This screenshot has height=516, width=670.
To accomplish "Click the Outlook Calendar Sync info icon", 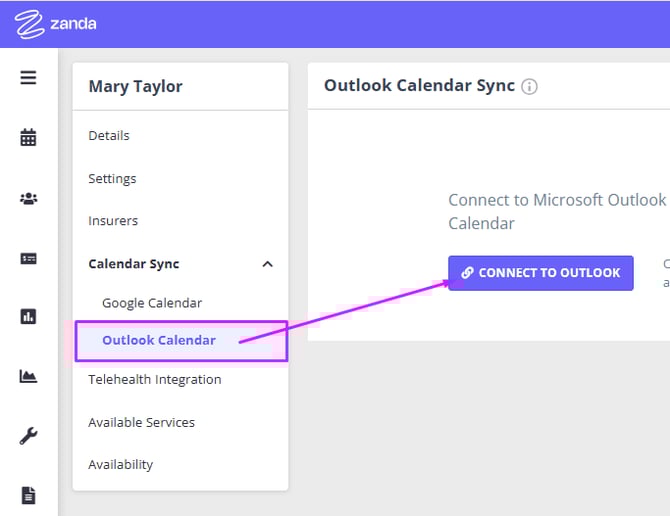I will point(530,86).
